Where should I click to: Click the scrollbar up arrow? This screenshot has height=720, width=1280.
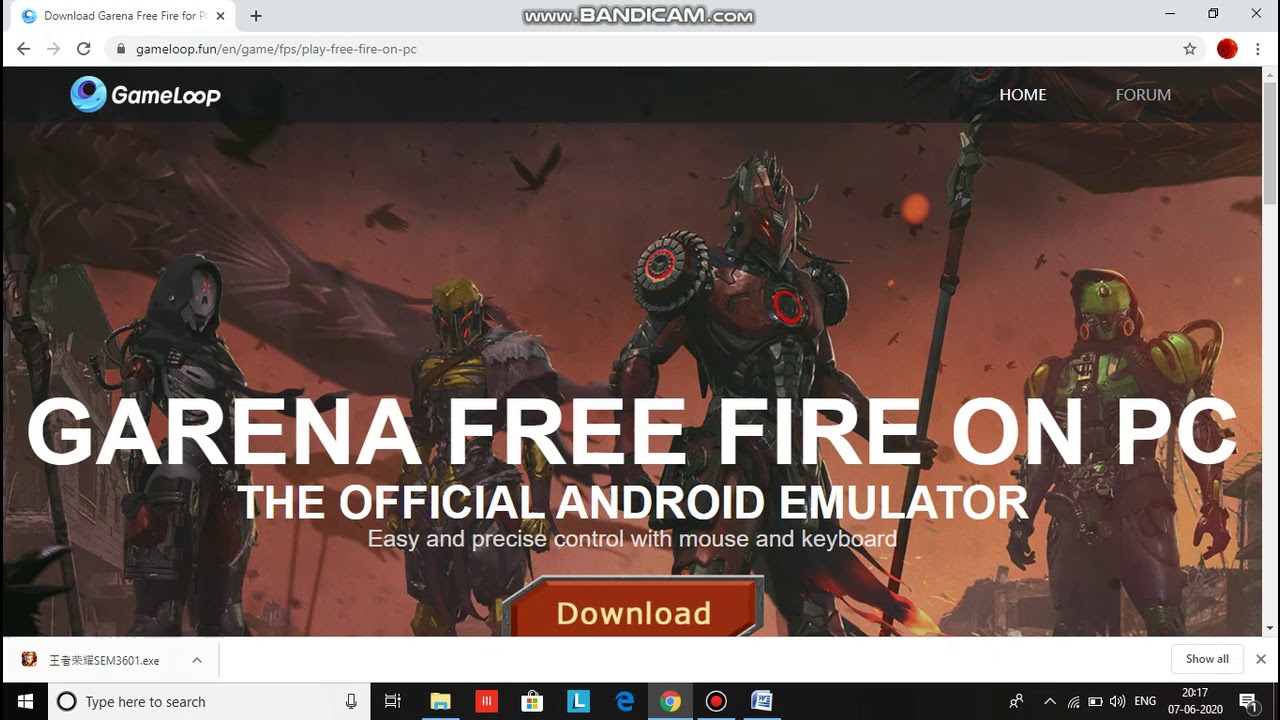[x=1270, y=76]
